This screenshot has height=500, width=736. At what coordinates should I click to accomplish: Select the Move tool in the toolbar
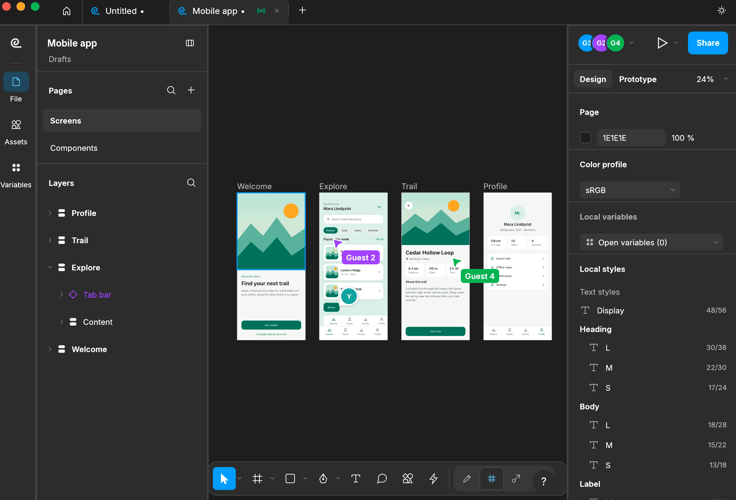(x=224, y=479)
